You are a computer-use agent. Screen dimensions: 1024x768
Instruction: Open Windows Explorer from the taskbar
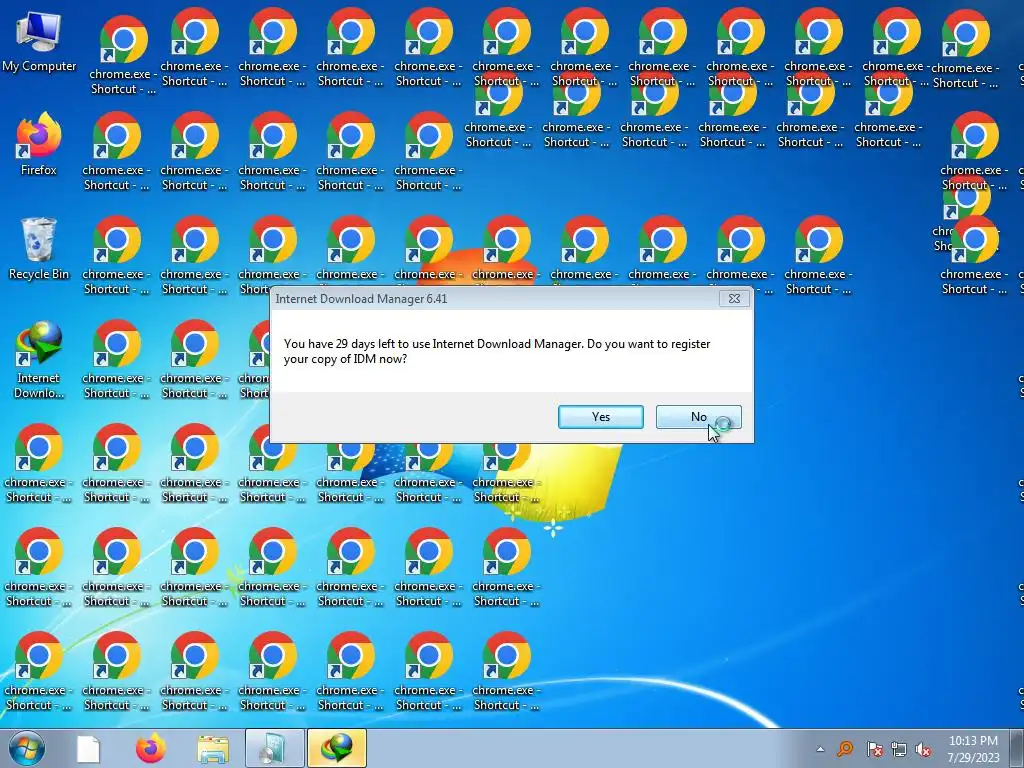[x=213, y=749]
